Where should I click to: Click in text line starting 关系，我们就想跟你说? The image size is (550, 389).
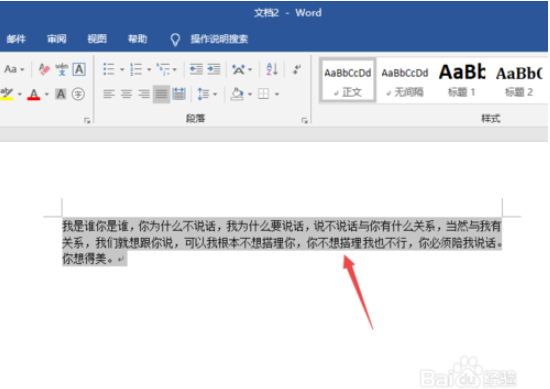coord(282,243)
